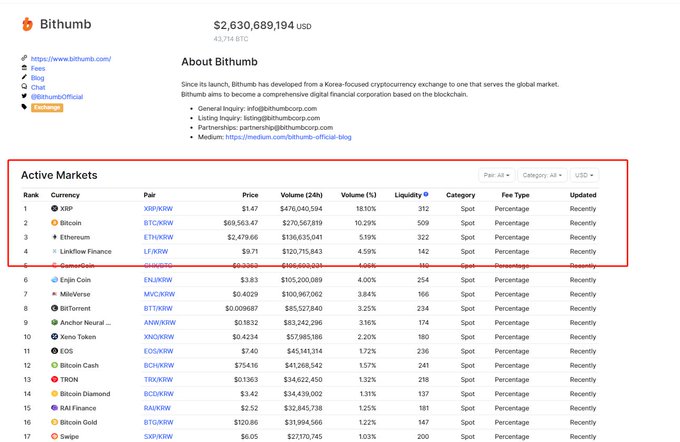This screenshot has height=442, width=680.
Task: Click the tag icon beside Exchange
Action: [24, 107]
